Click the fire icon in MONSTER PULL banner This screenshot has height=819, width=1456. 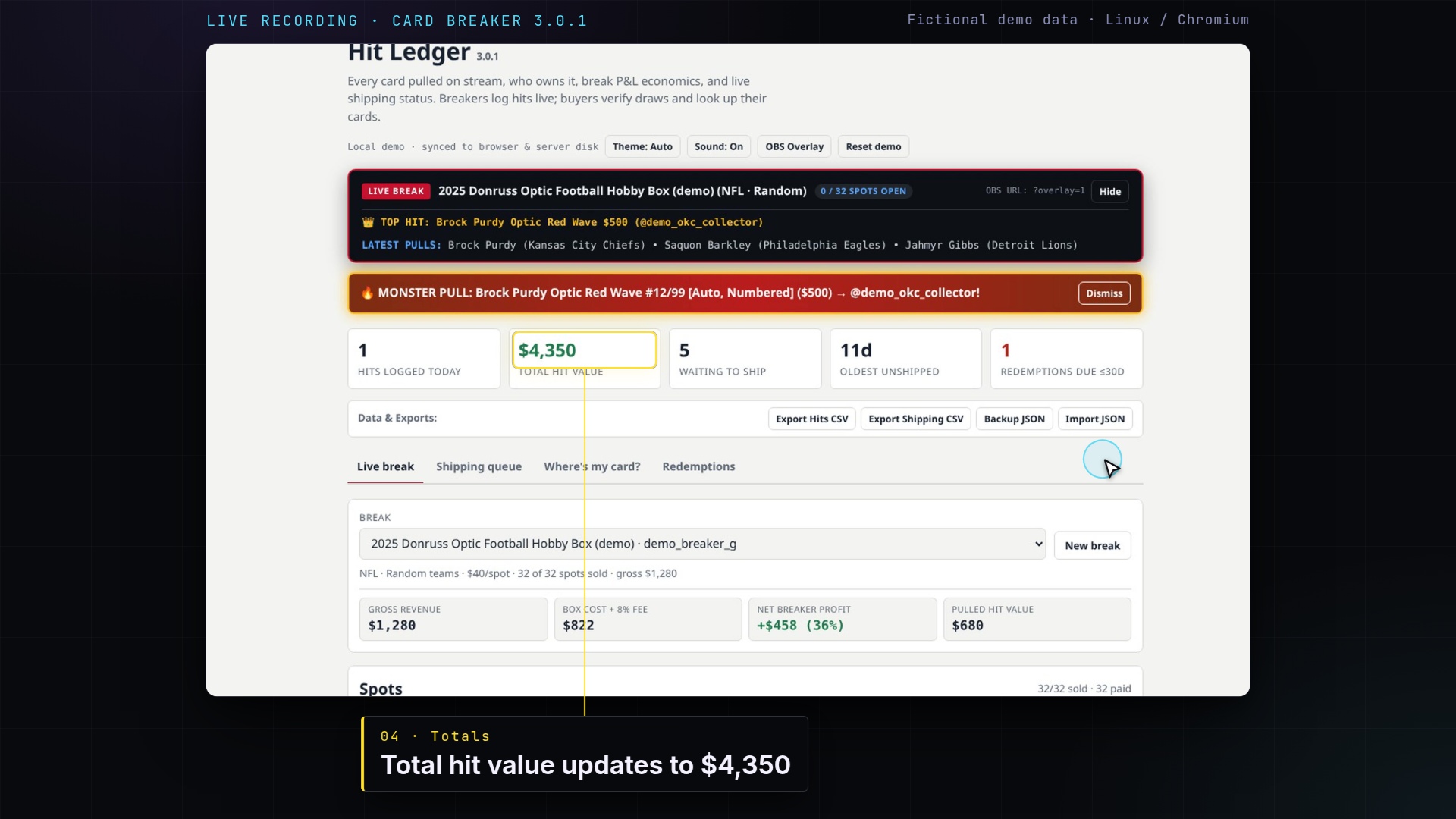pos(367,293)
